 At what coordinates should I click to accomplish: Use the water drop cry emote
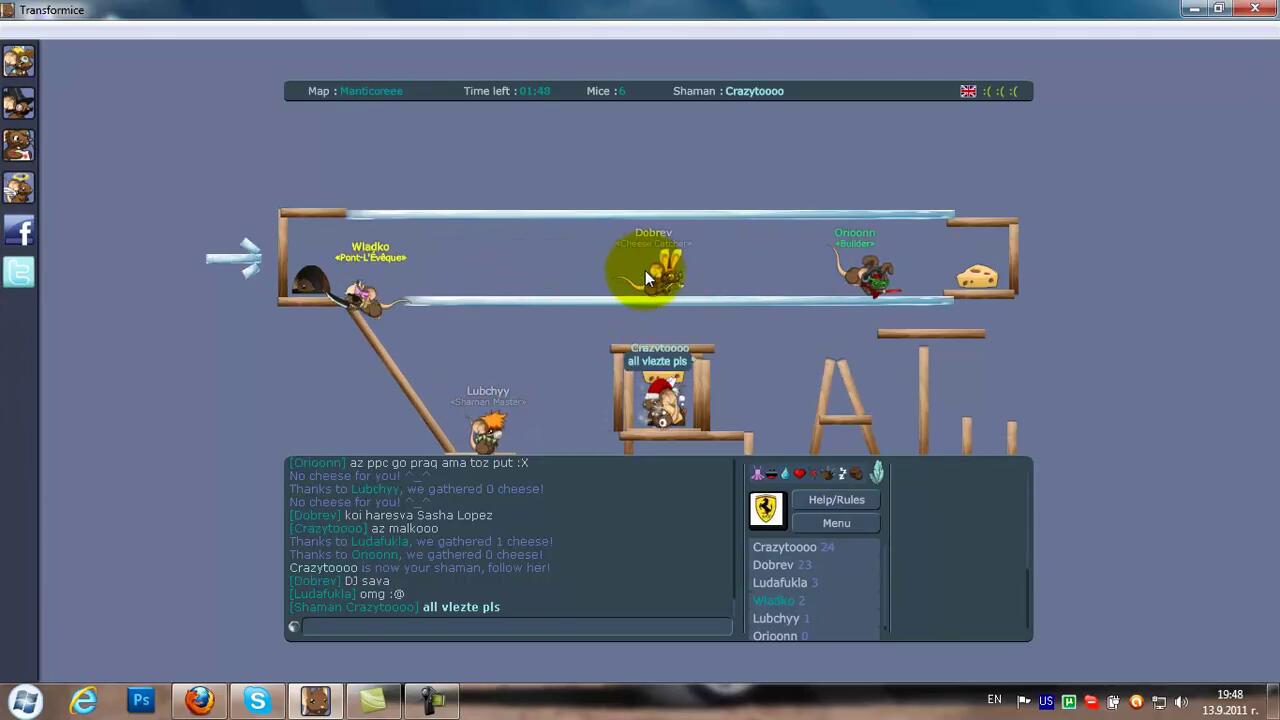[785, 473]
